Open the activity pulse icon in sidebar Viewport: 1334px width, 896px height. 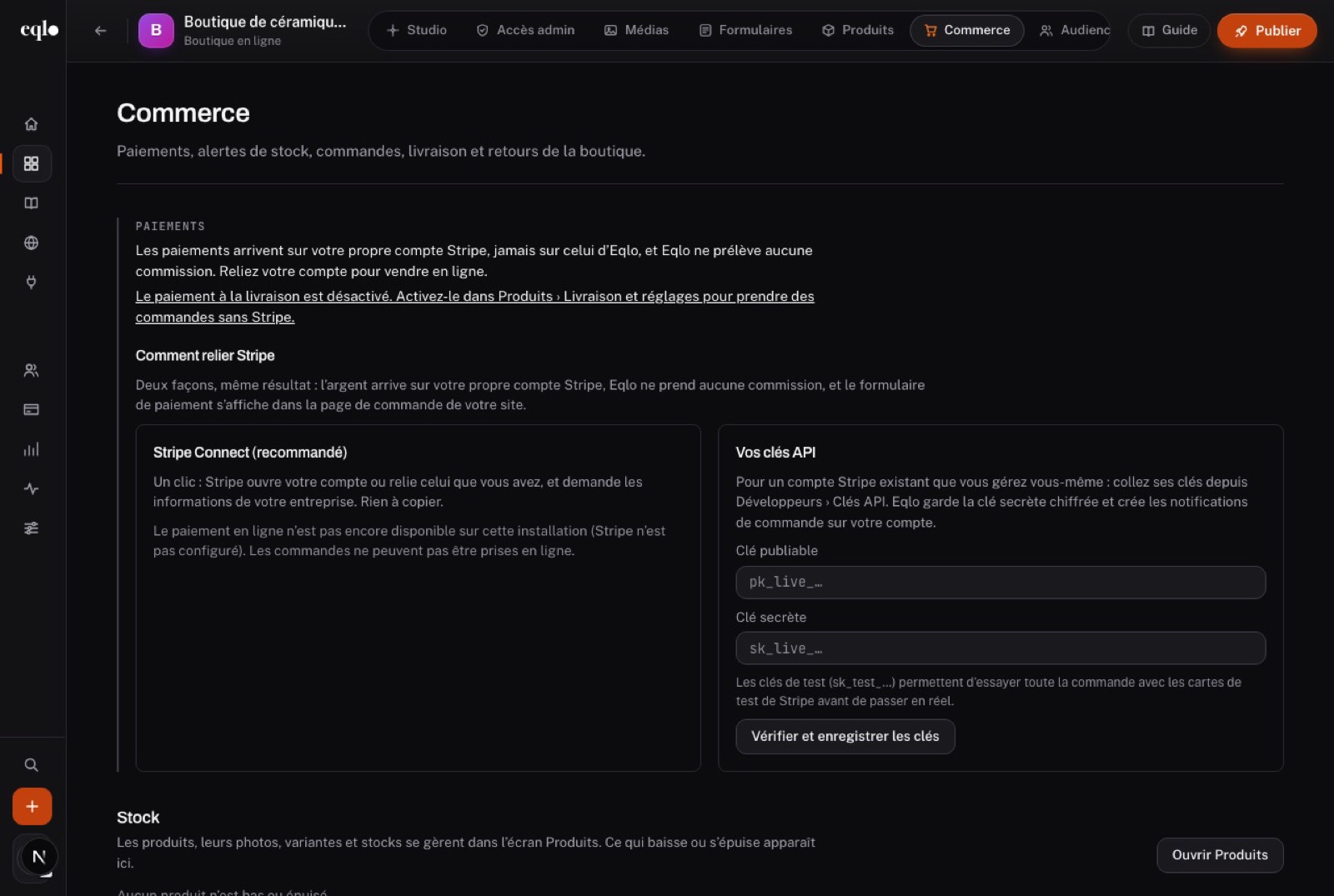[x=32, y=488]
